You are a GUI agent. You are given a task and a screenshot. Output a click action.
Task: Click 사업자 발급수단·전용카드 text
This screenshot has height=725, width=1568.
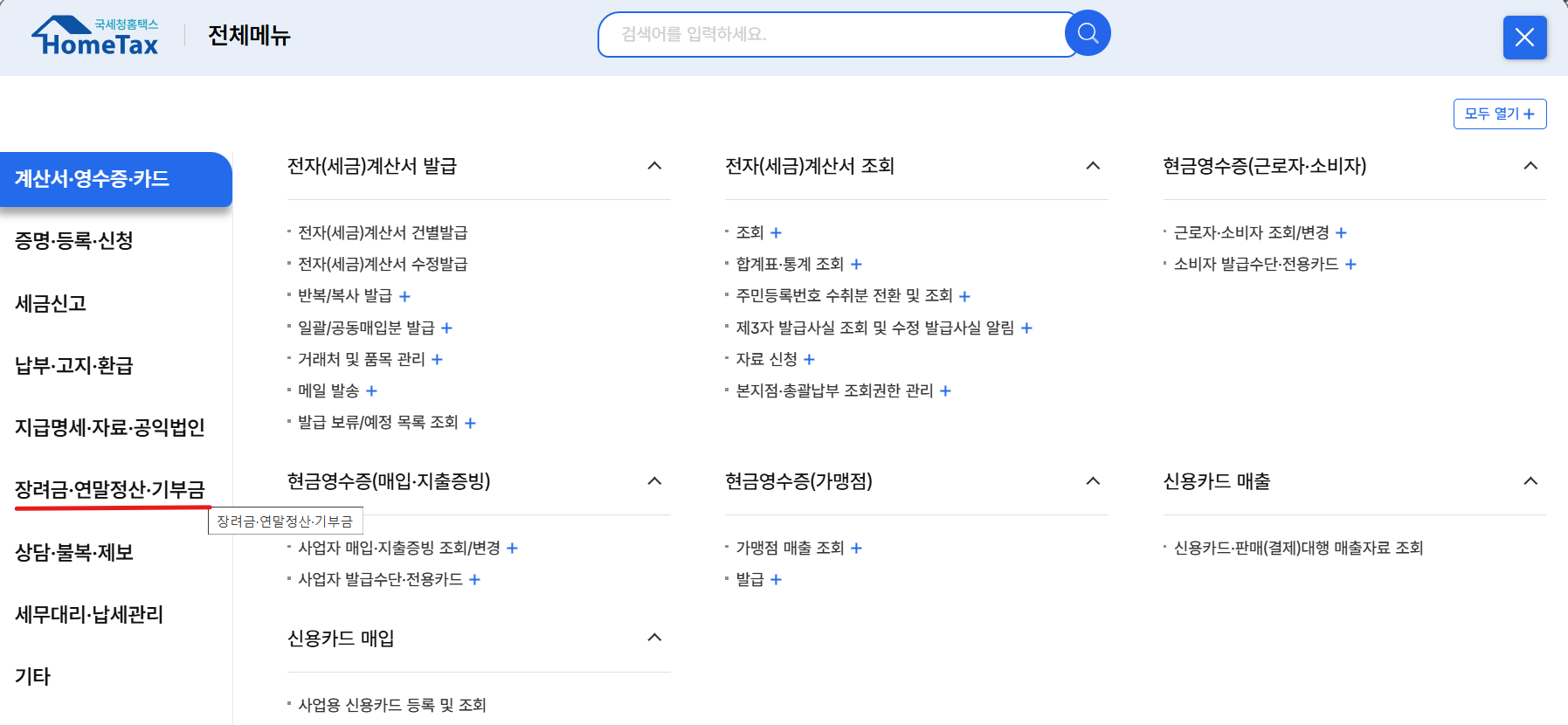pyautogui.click(x=380, y=579)
